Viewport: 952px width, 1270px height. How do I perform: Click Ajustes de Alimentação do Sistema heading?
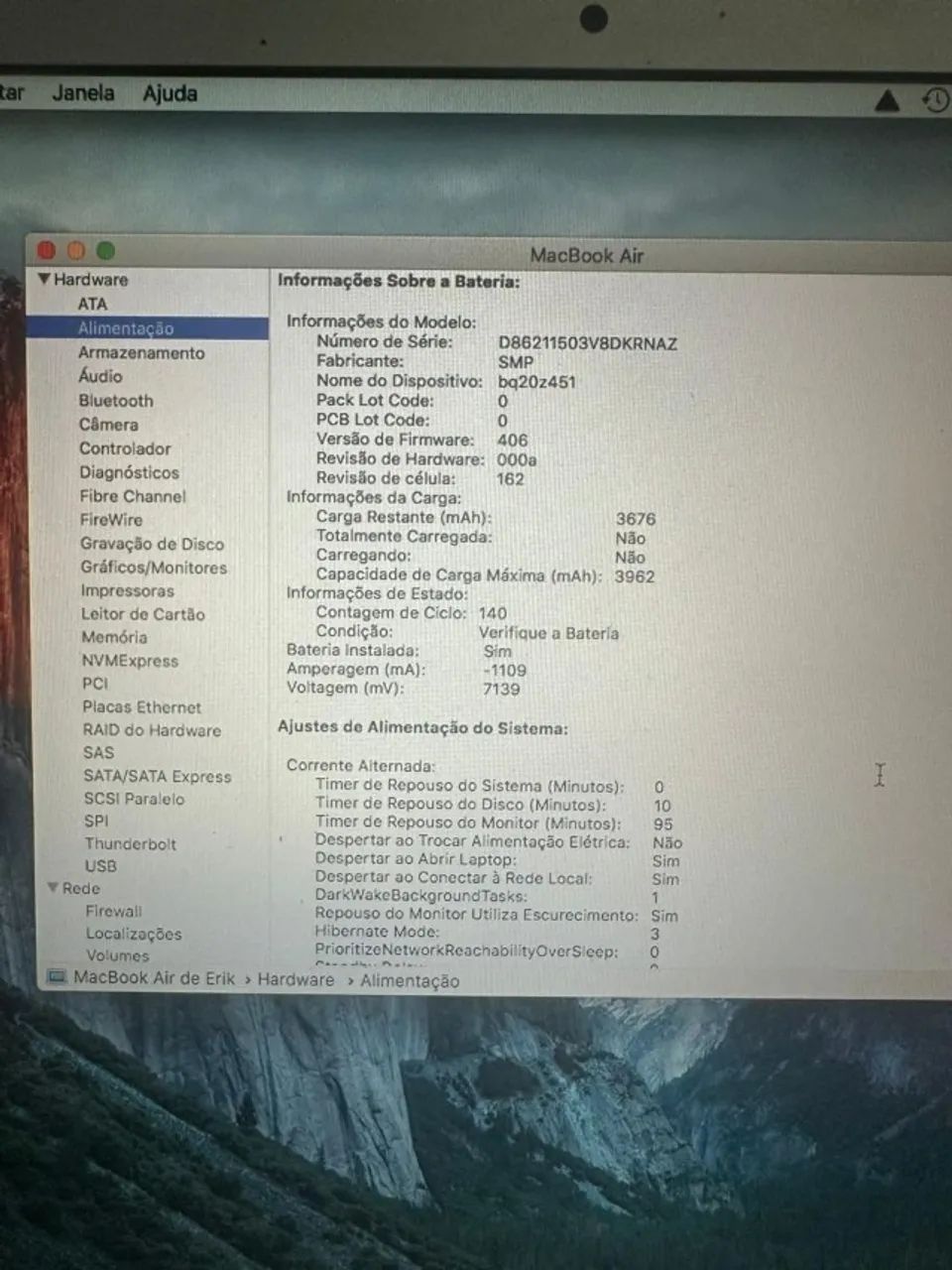coord(422,728)
